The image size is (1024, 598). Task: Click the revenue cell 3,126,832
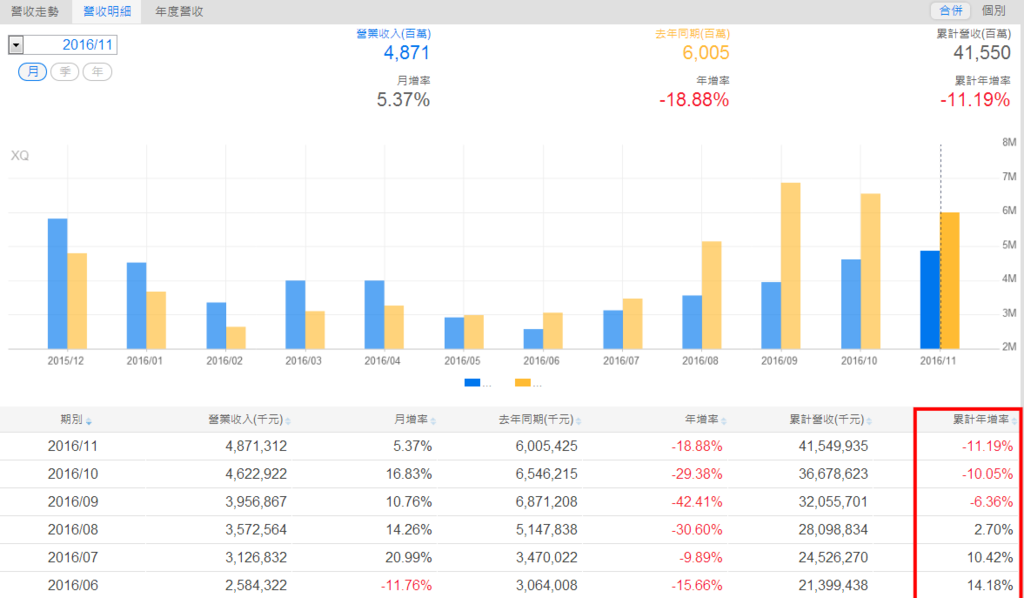tap(256, 558)
